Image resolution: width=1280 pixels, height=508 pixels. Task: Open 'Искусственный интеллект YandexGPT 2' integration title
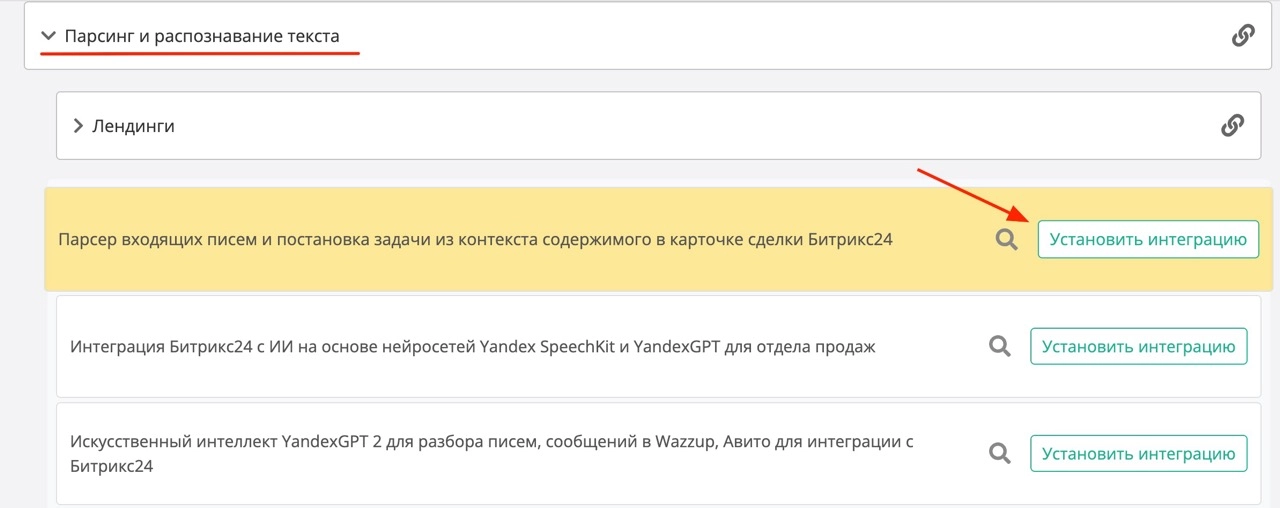(x=300, y=441)
